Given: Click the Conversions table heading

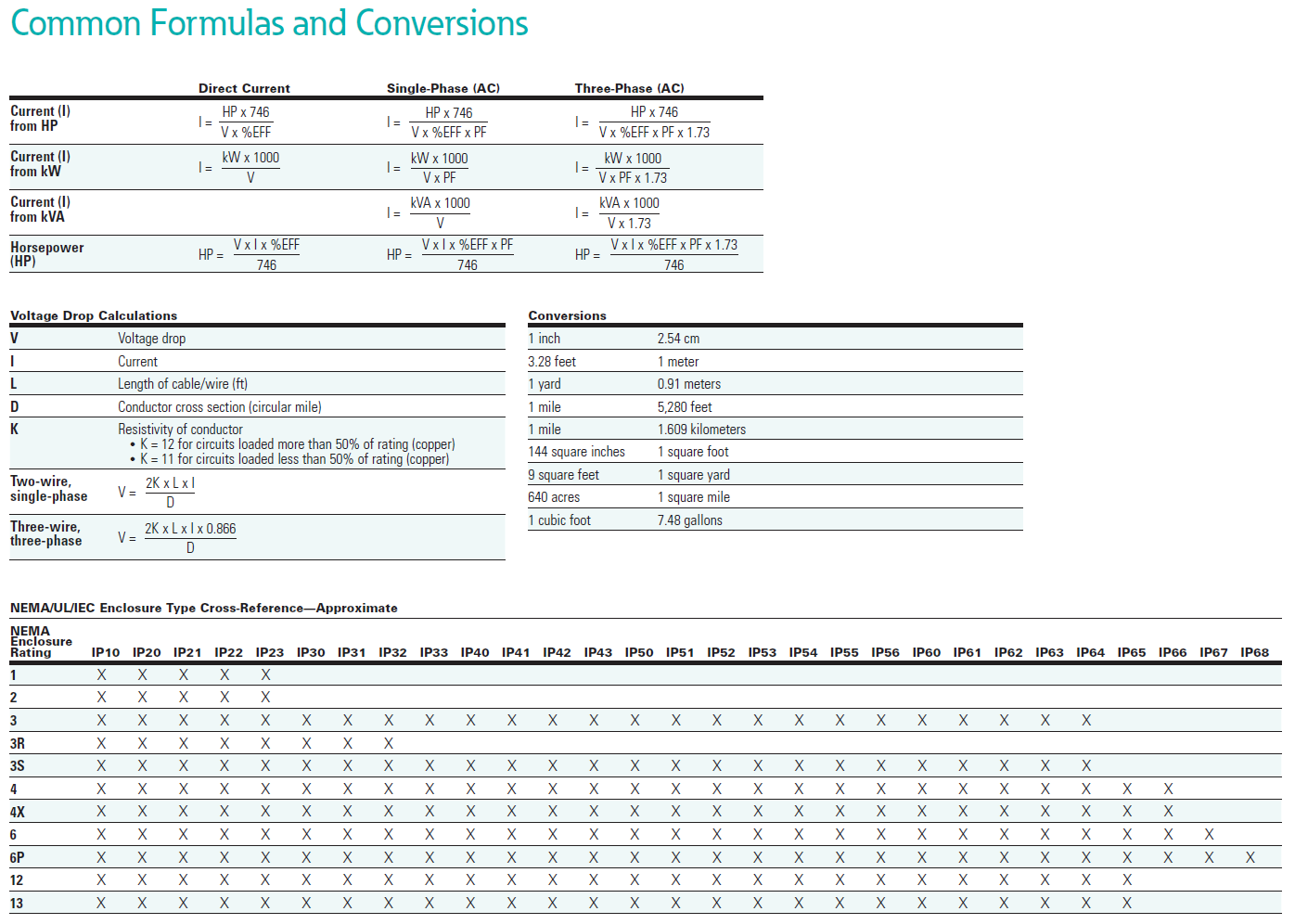Looking at the screenshot, I should [567, 315].
